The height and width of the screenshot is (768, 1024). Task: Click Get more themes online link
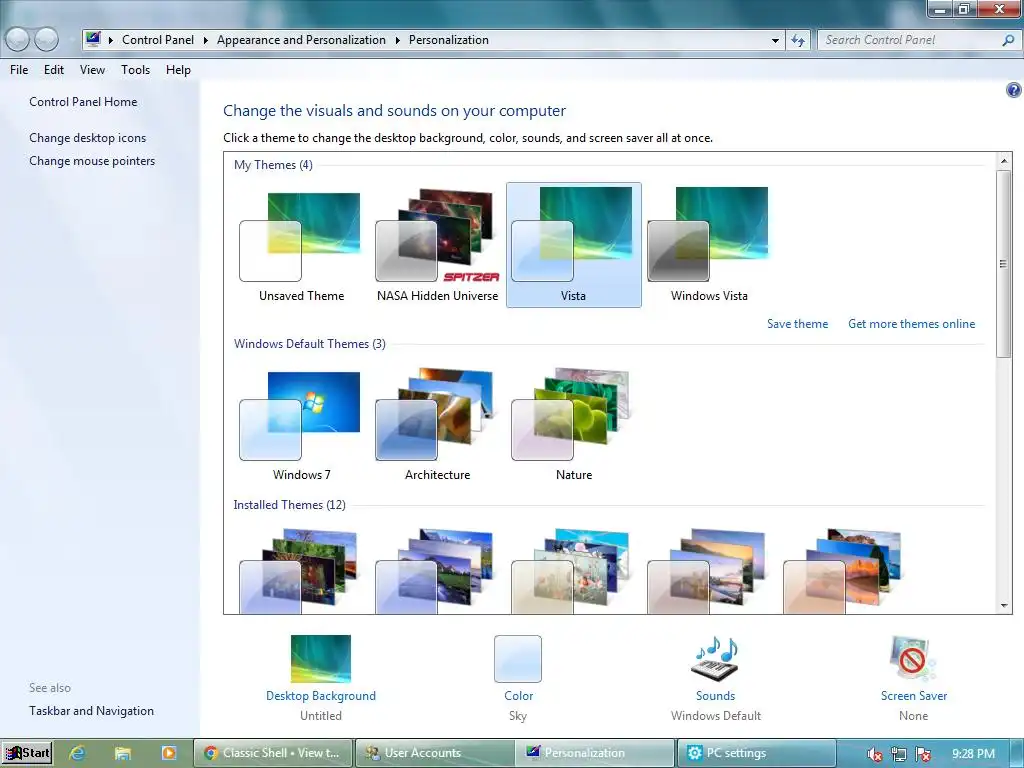click(911, 324)
